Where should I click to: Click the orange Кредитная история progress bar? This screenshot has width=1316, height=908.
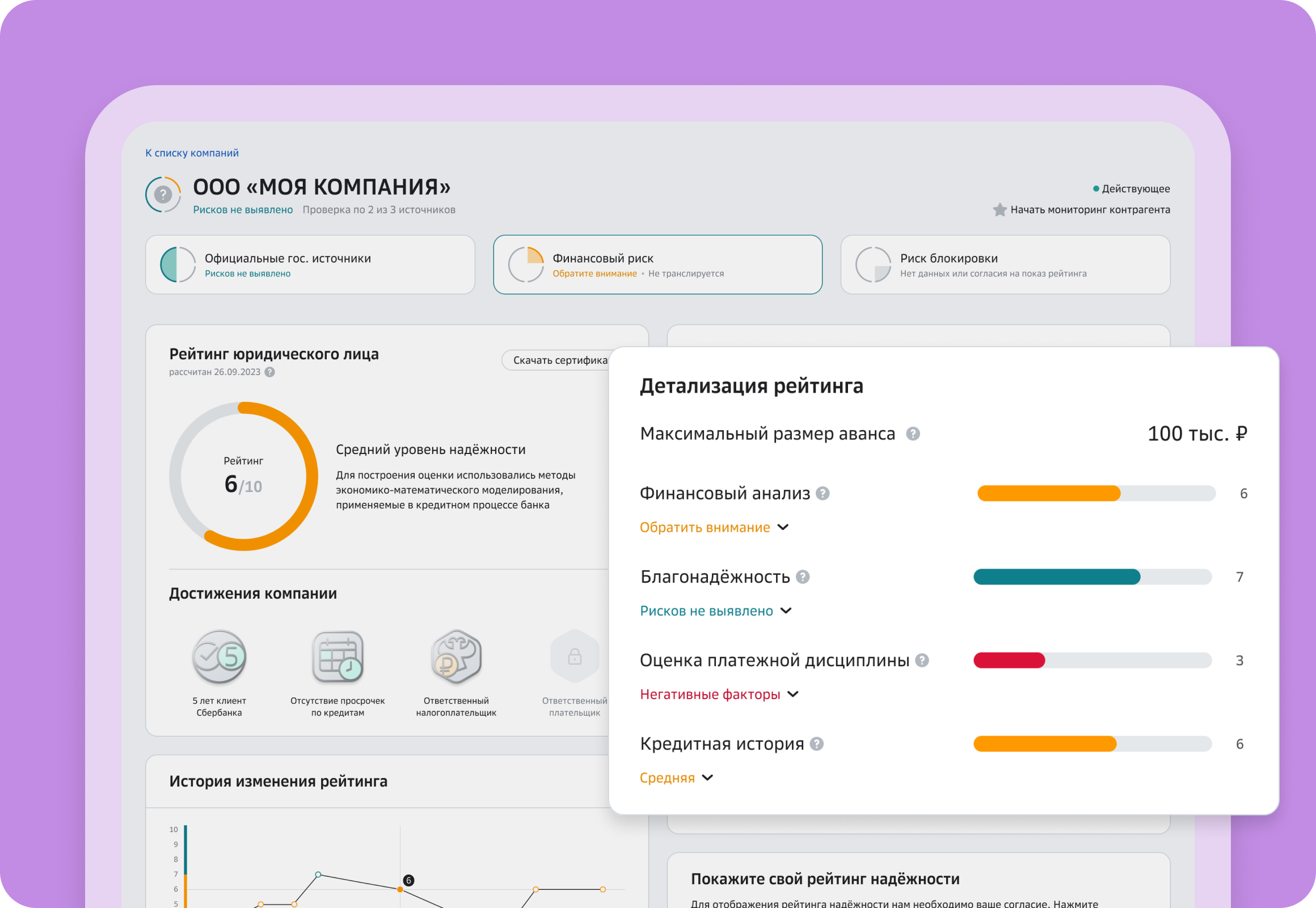[x=1092, y=744]
